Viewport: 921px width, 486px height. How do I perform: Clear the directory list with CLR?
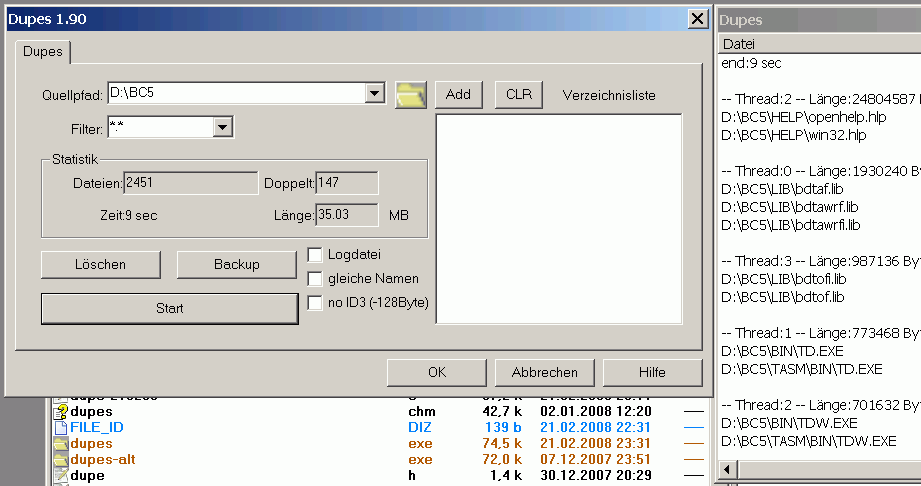519,94
